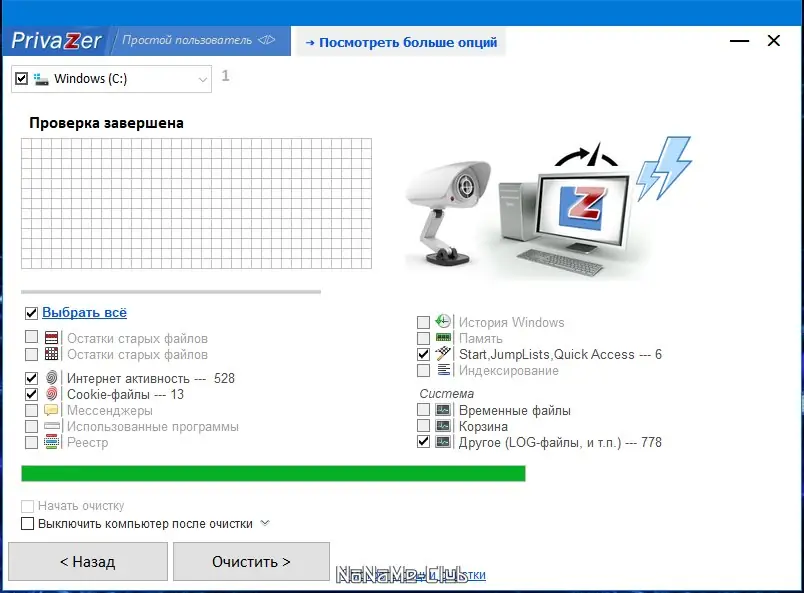The height and width of the screenshot is (593, 804).
Task: Open Посмотреть больше опций
Action: tap(401, 42)
